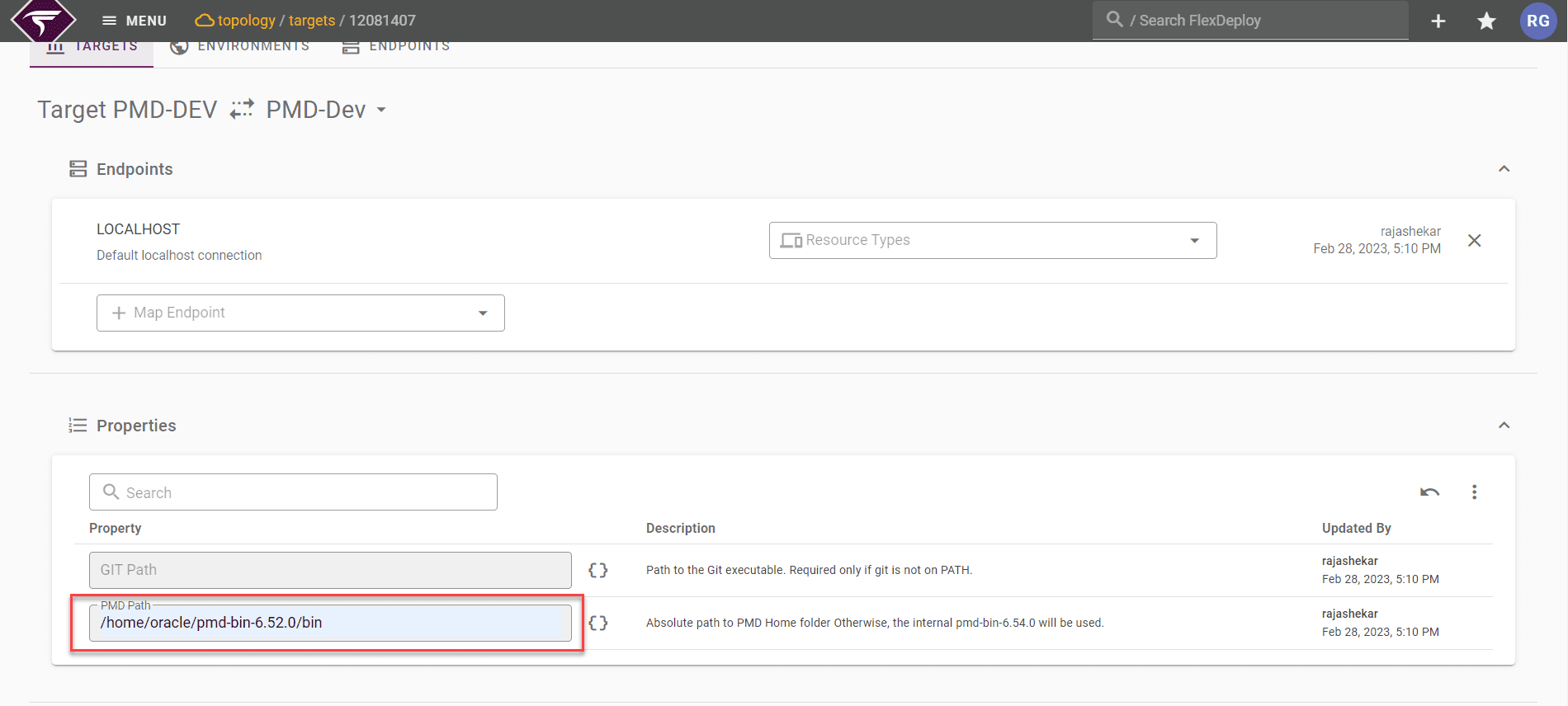Collapse the Properties section chevron
Screen dimensions: 1568x706
click(1504, 426)
